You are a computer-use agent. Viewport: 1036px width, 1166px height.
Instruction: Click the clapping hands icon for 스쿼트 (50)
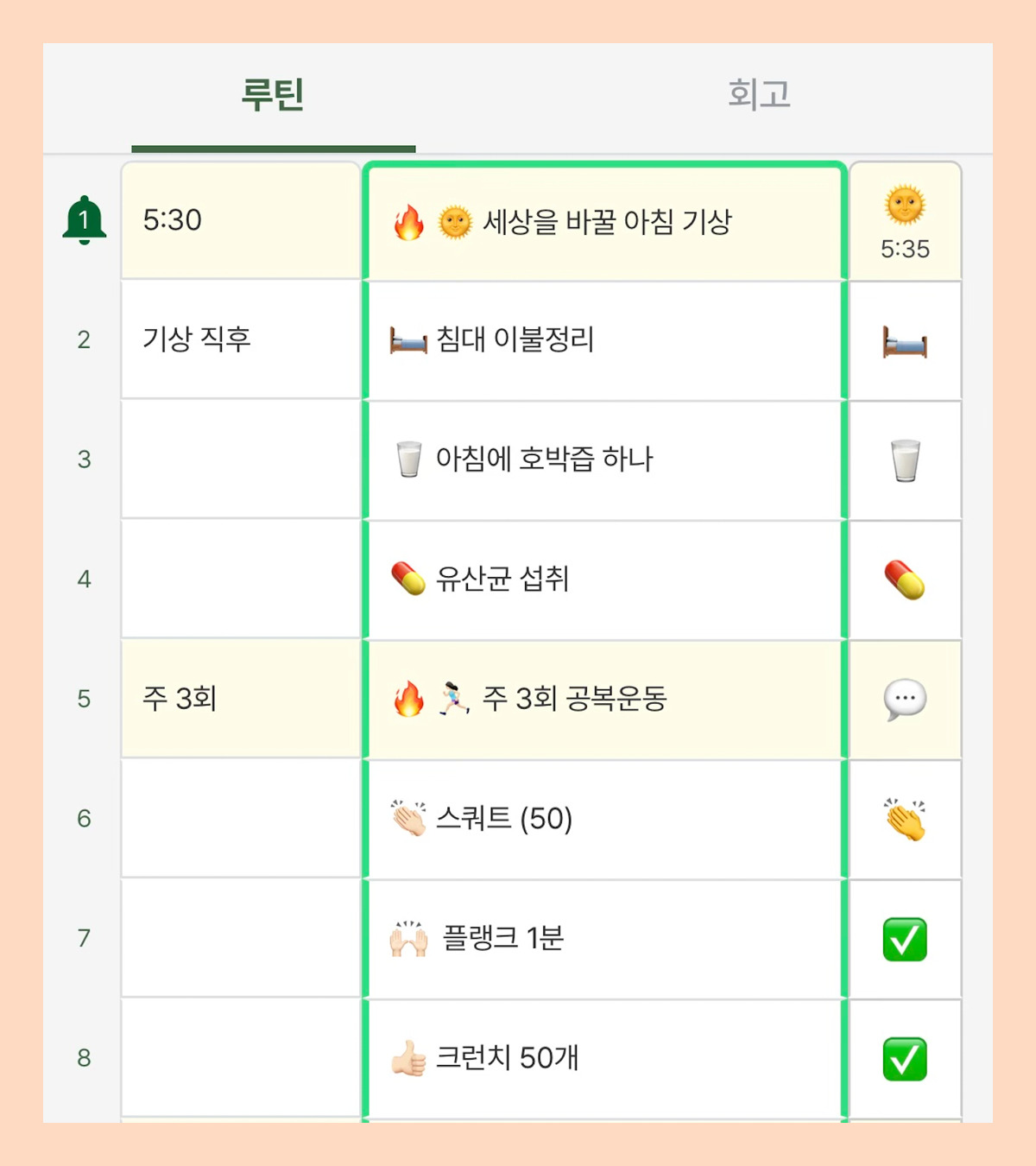pyautogui.click(x=904, y=820)
